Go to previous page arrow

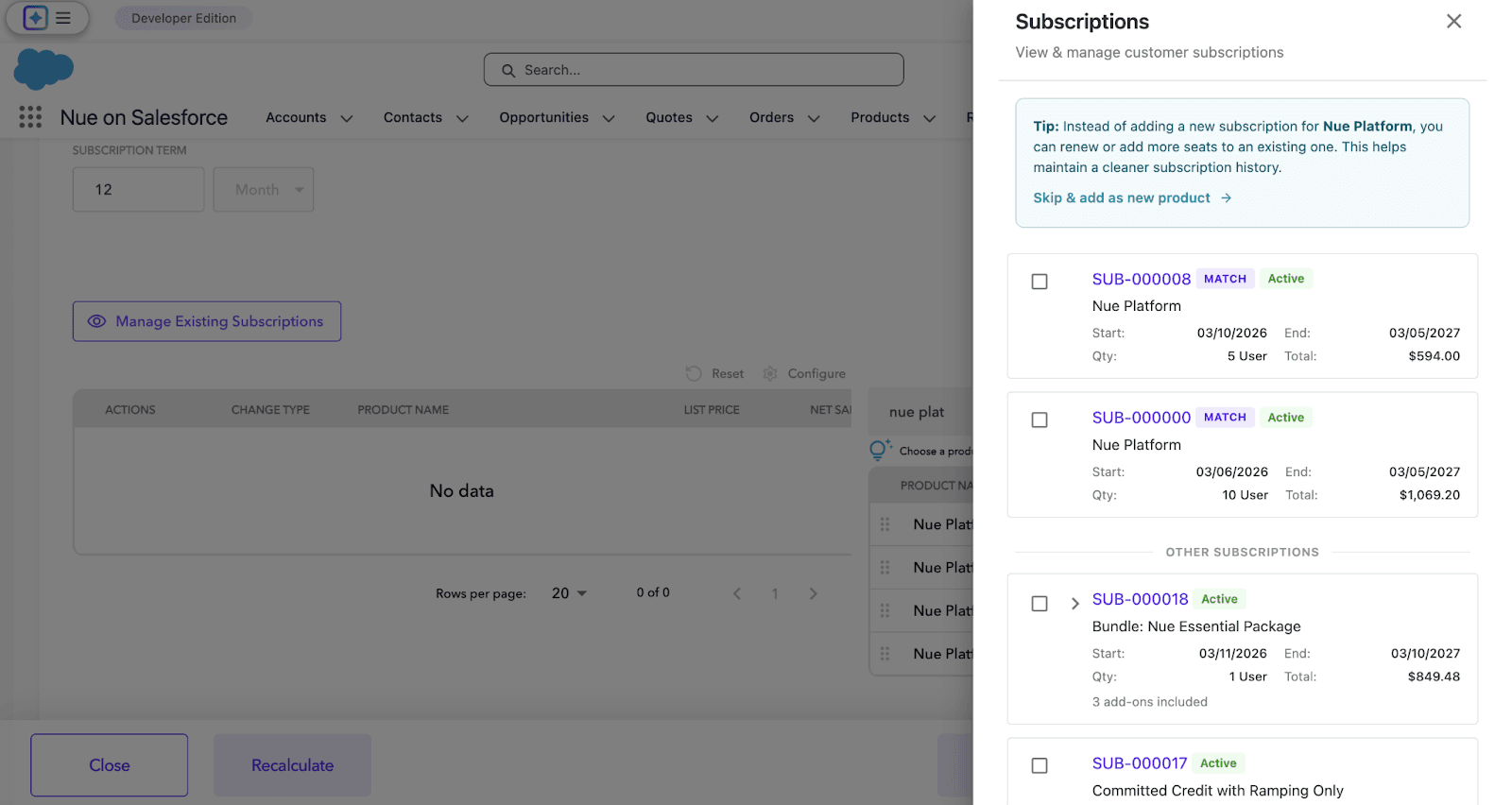[x=737, y=593]
